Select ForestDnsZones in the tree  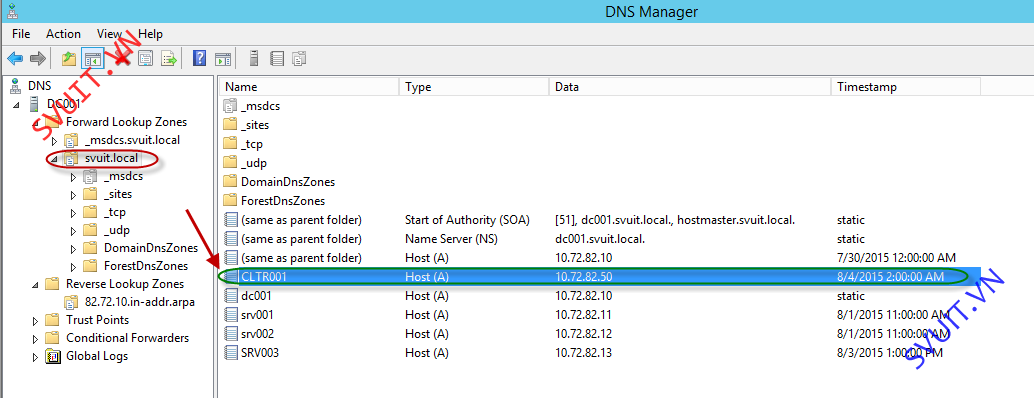pyautogui.click(x=146, y=266)
